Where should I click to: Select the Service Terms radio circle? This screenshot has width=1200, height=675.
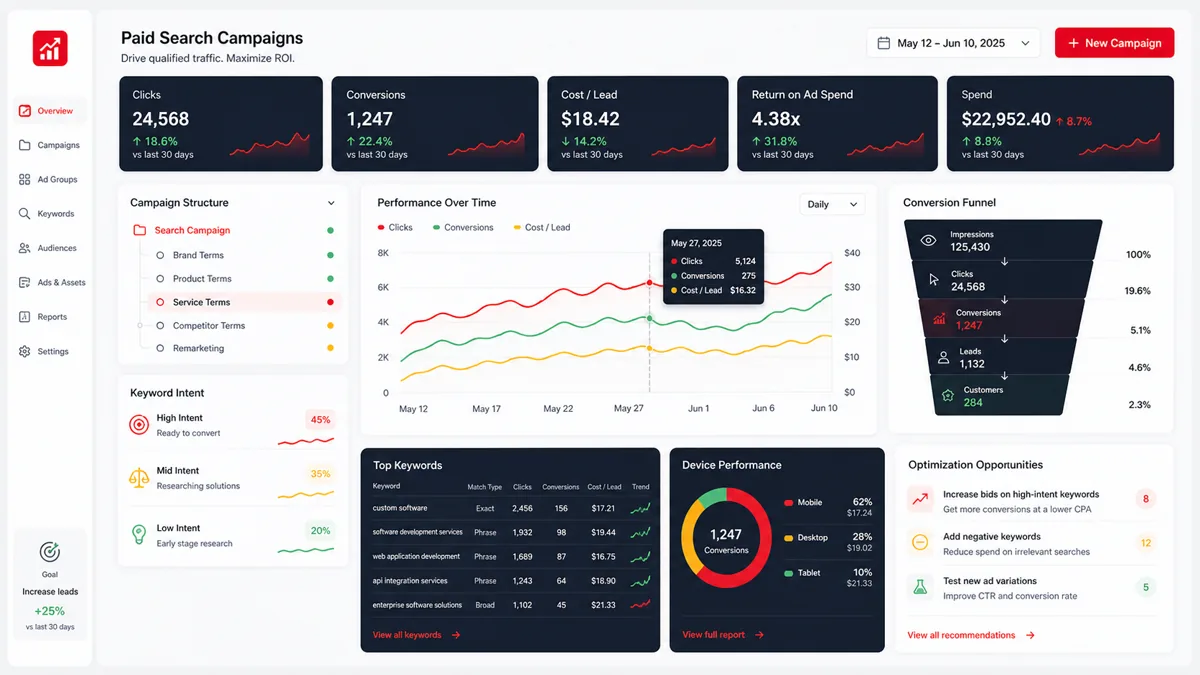[160, 302]
